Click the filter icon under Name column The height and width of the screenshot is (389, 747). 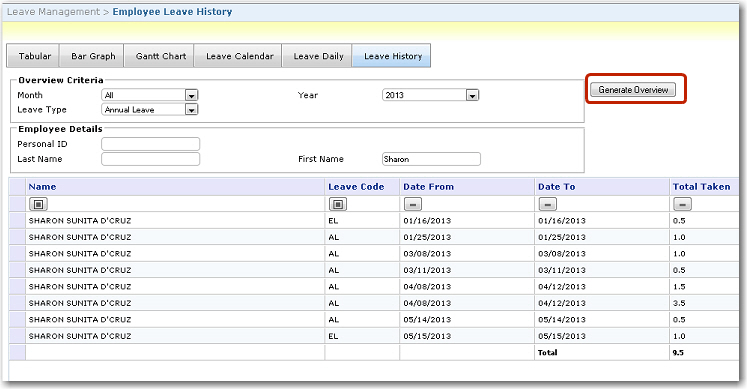tap(38, 204)
